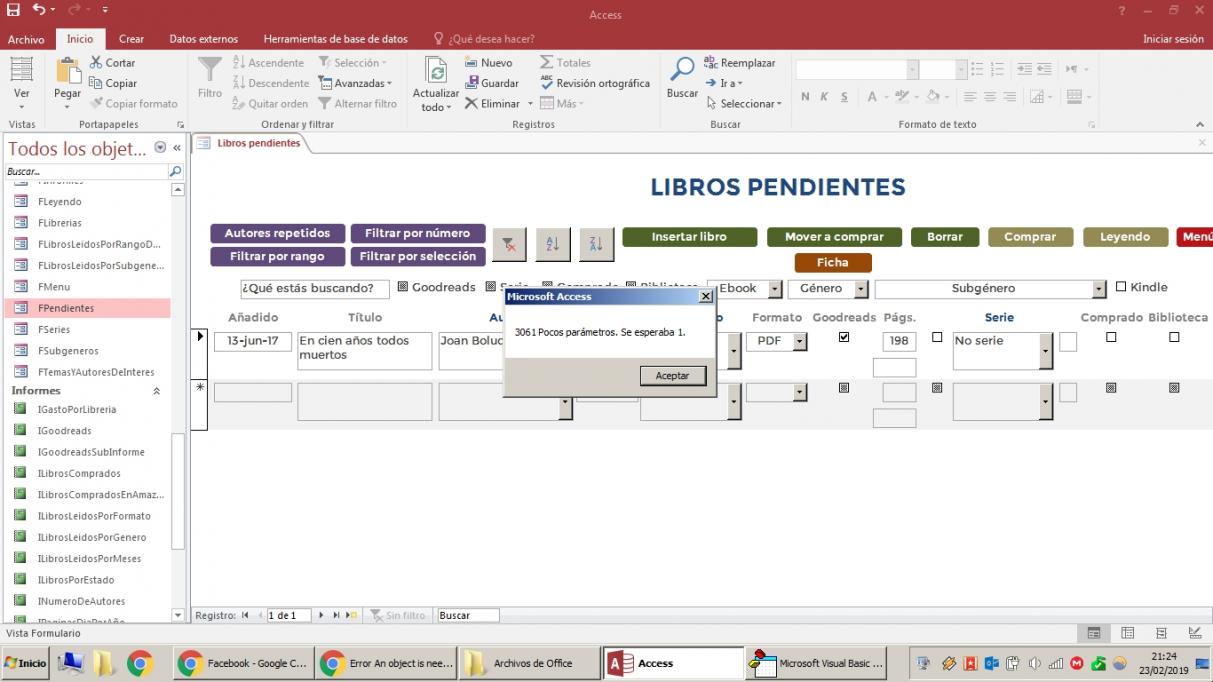Toggle checkbox left of No serie field
Image resolution: width=1213 pixels, height=682 pixels.
pos(937,337)
